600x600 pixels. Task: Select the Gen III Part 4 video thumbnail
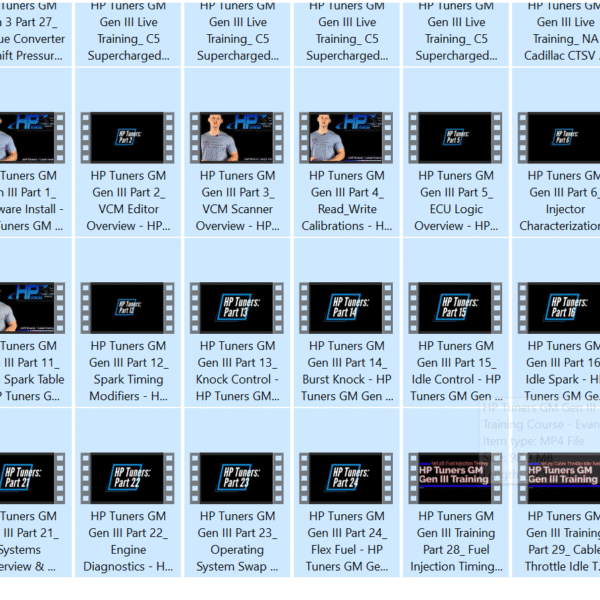pyautogui.click(x=346, y=138)
